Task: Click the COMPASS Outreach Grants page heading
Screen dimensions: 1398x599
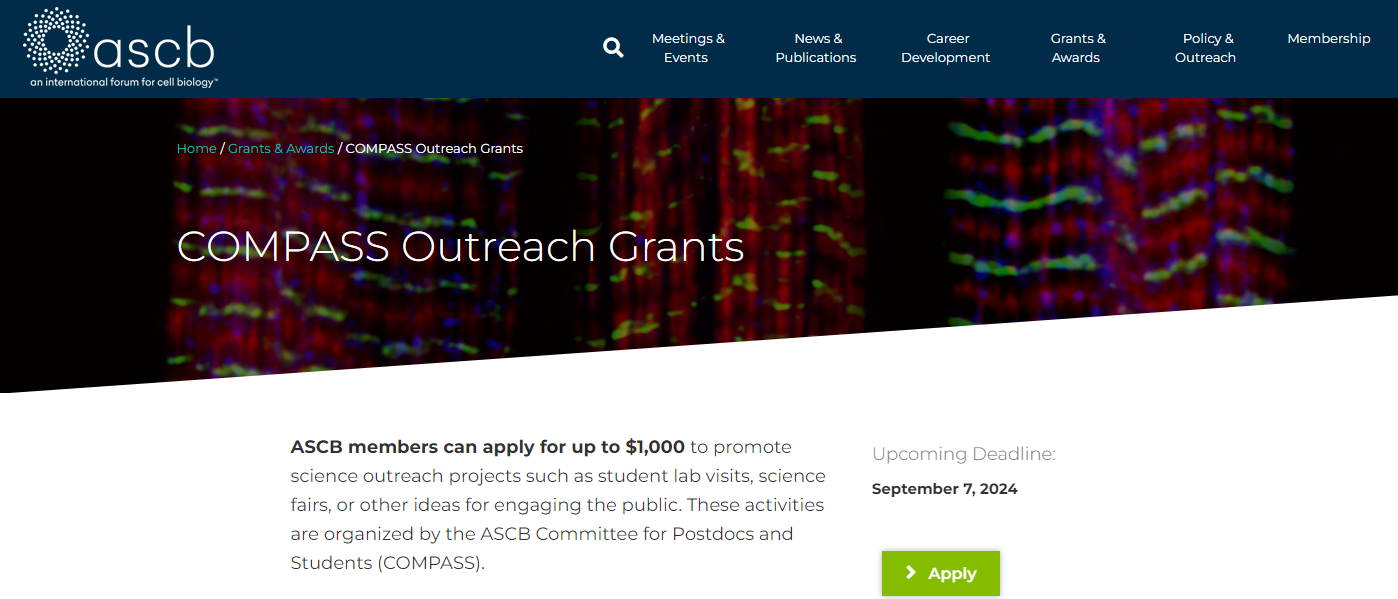Action: (x=460, y=246)
